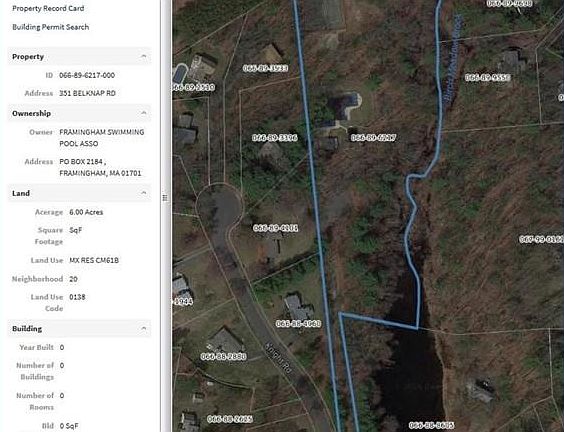This screenshot has width=564, height=432.
Task: Click the Property section header
Action: pos(79,56)
